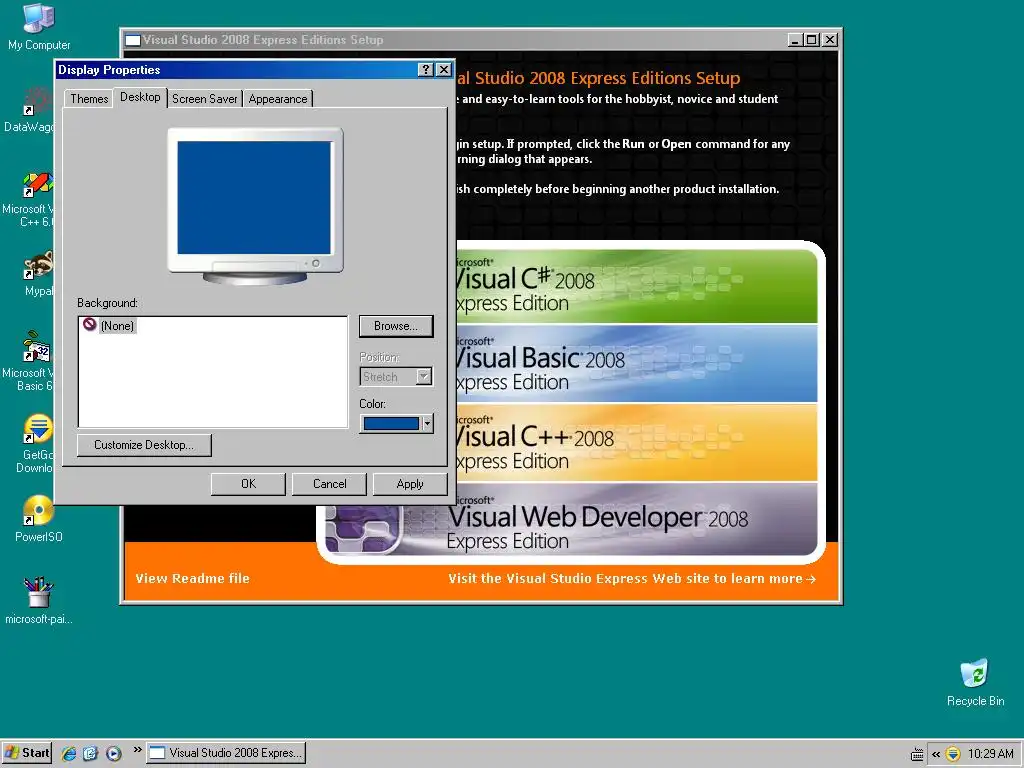Click the second Quick Launch icon
The width and height of the screenshot is (1024, 768).
(91, 753)
